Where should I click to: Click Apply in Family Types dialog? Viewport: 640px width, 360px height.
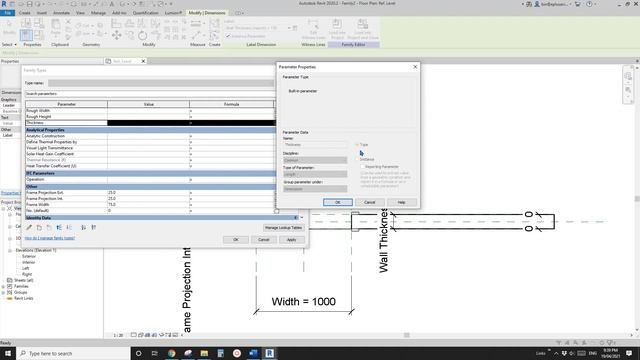pos(291,240)
